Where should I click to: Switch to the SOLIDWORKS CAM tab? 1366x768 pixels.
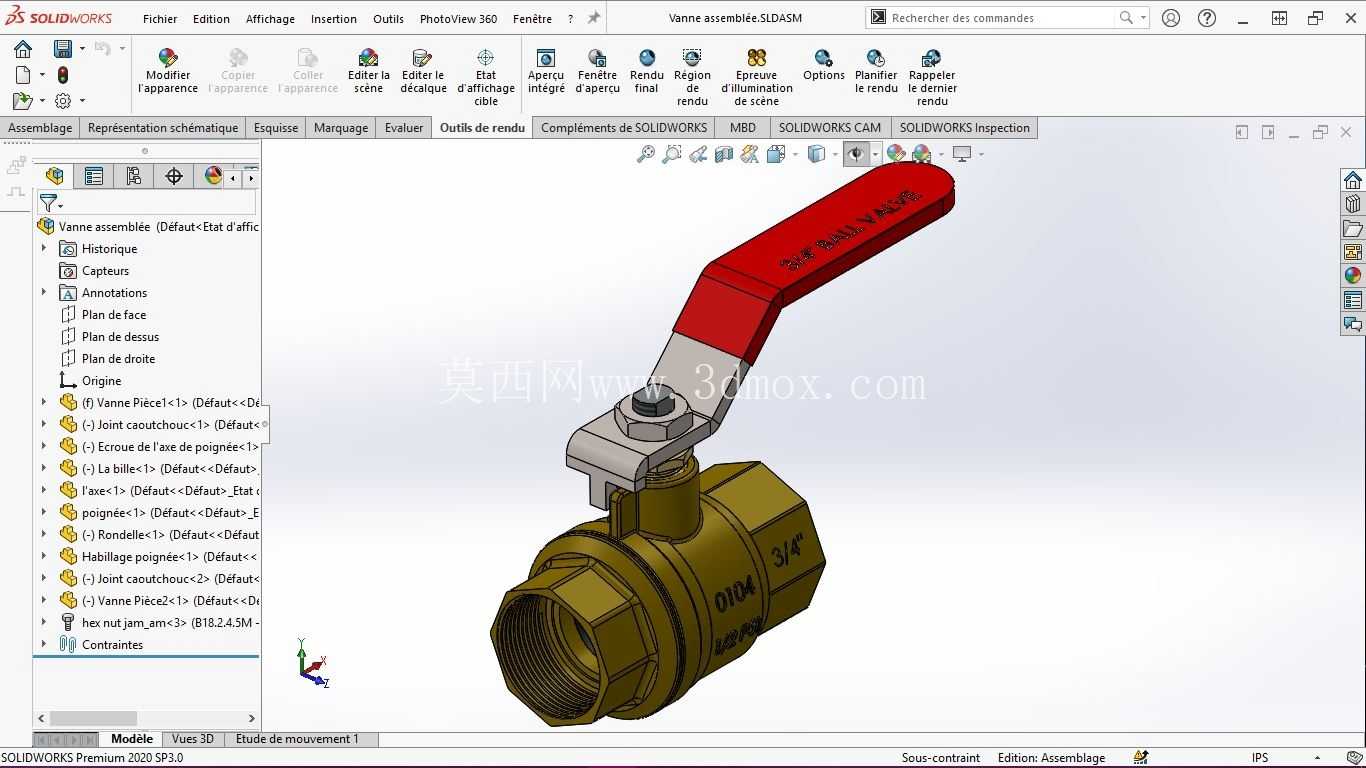click(x=830, y=128)
